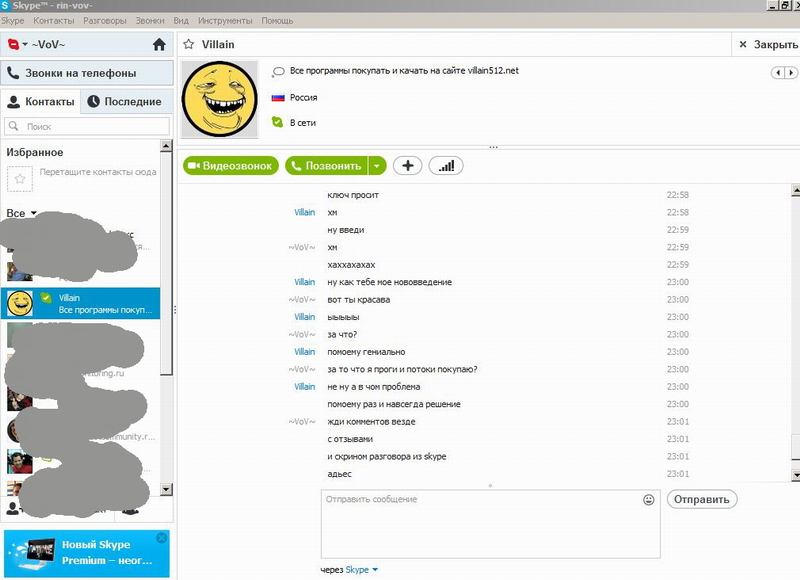Click the mood text mentioning villain512.net
Image resolution: width=800 pixels, height=580 pixels.
[x=404, y=71]
